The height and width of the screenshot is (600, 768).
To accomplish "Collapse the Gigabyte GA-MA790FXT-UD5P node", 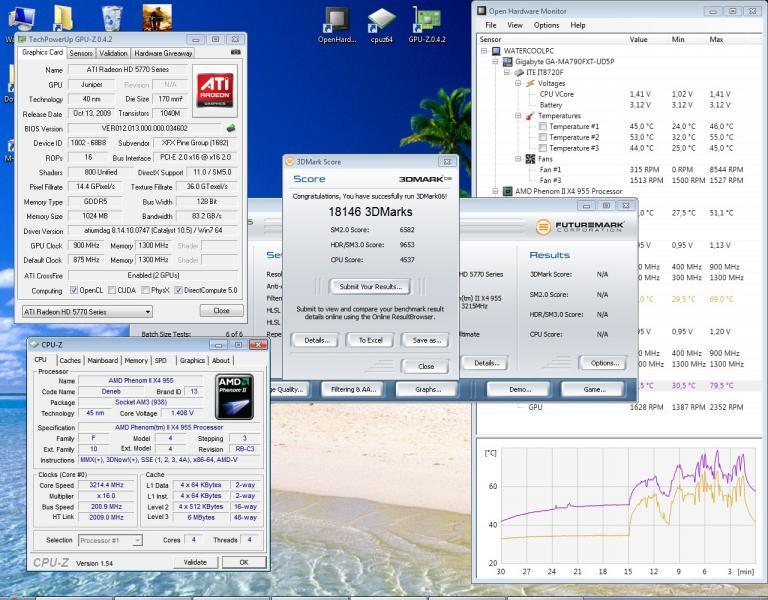I will point(496,62).
